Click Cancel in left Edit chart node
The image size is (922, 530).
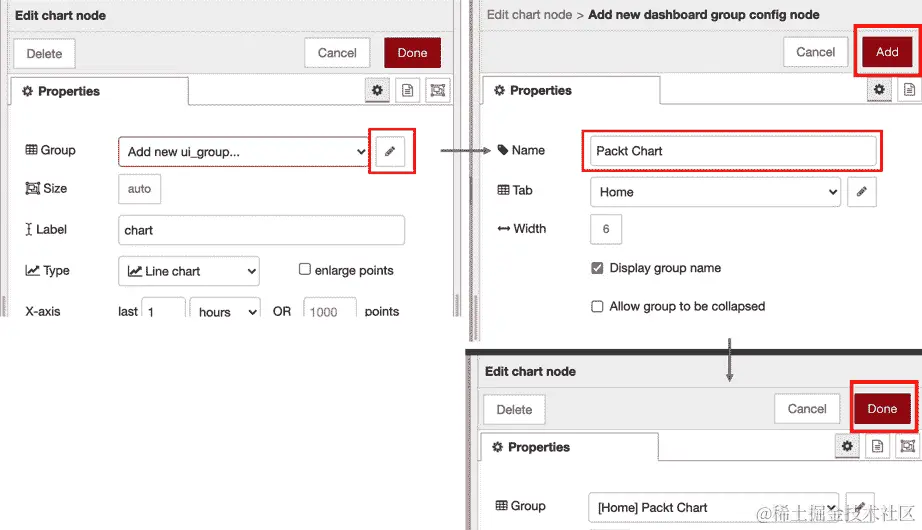pyautogui.click(x=337, y=53)
